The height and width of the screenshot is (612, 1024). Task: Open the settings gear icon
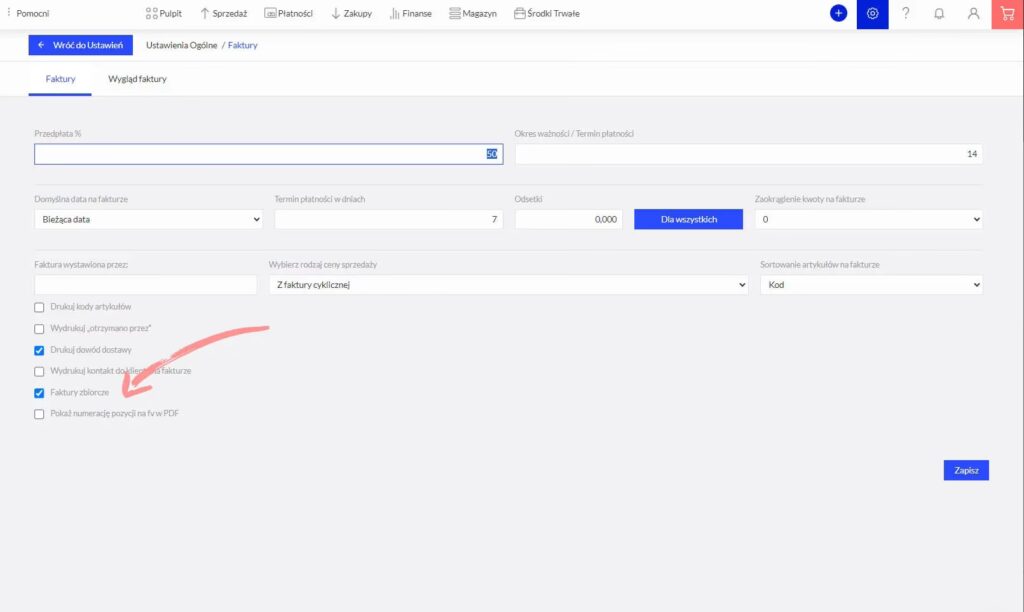[872, 14]
